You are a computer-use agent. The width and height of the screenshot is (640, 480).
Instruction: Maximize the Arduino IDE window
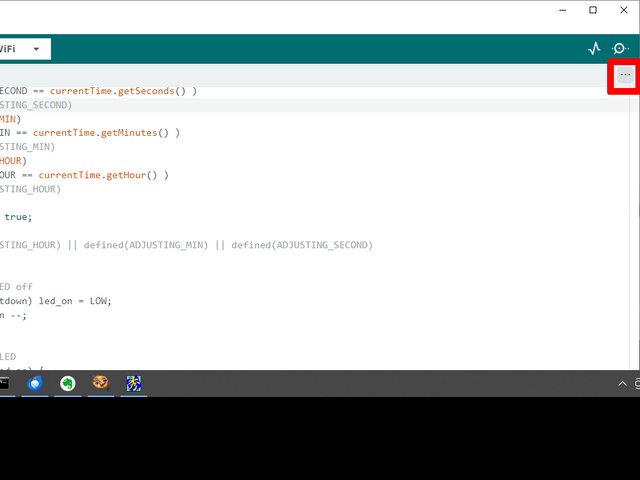(x=593, y=10)
